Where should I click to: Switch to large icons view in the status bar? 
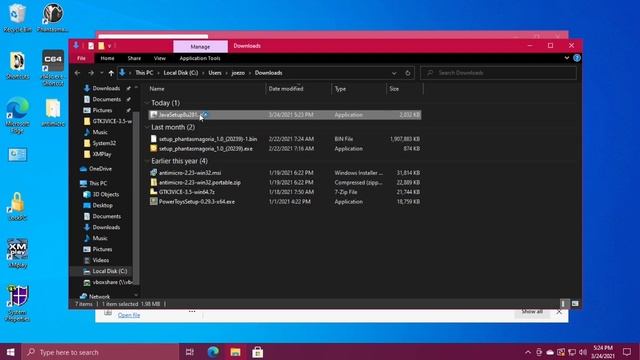(575, 304)
